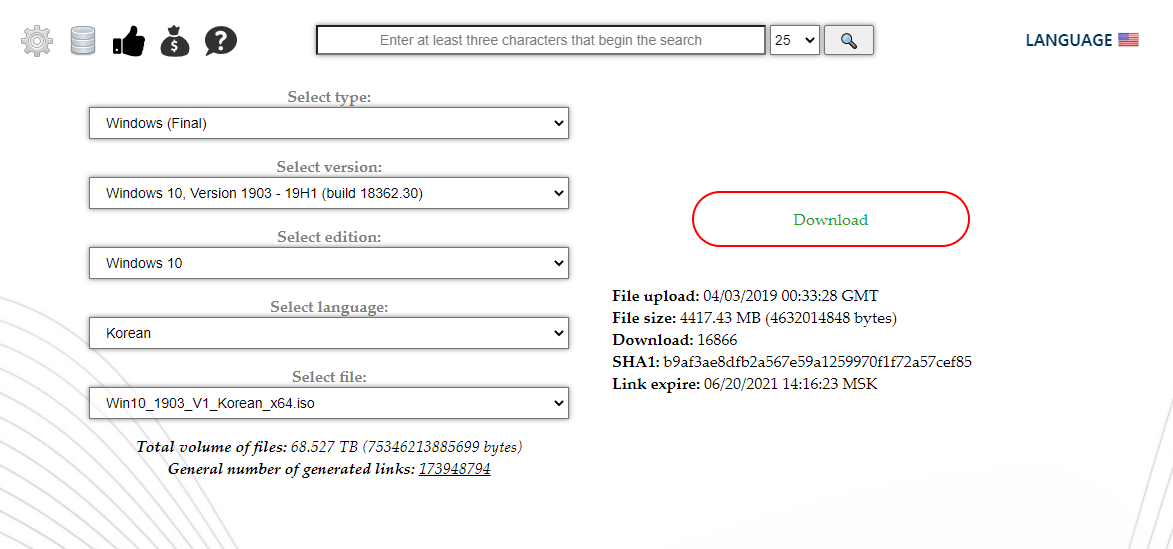Image resolution: width=1173 pixels, height=549 pixels.
Task: Click the LANGUAGE label
Action: 1069,40
